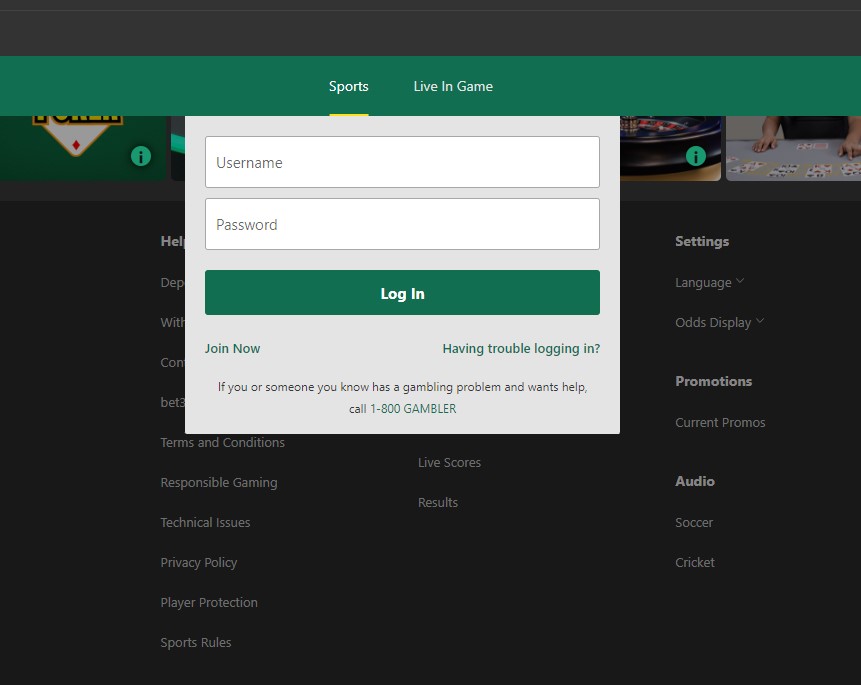The width and height of the screenshot is (861, 685).
Task: Check Live Scores
Action: pyautogui.click(x=449, y=462)
